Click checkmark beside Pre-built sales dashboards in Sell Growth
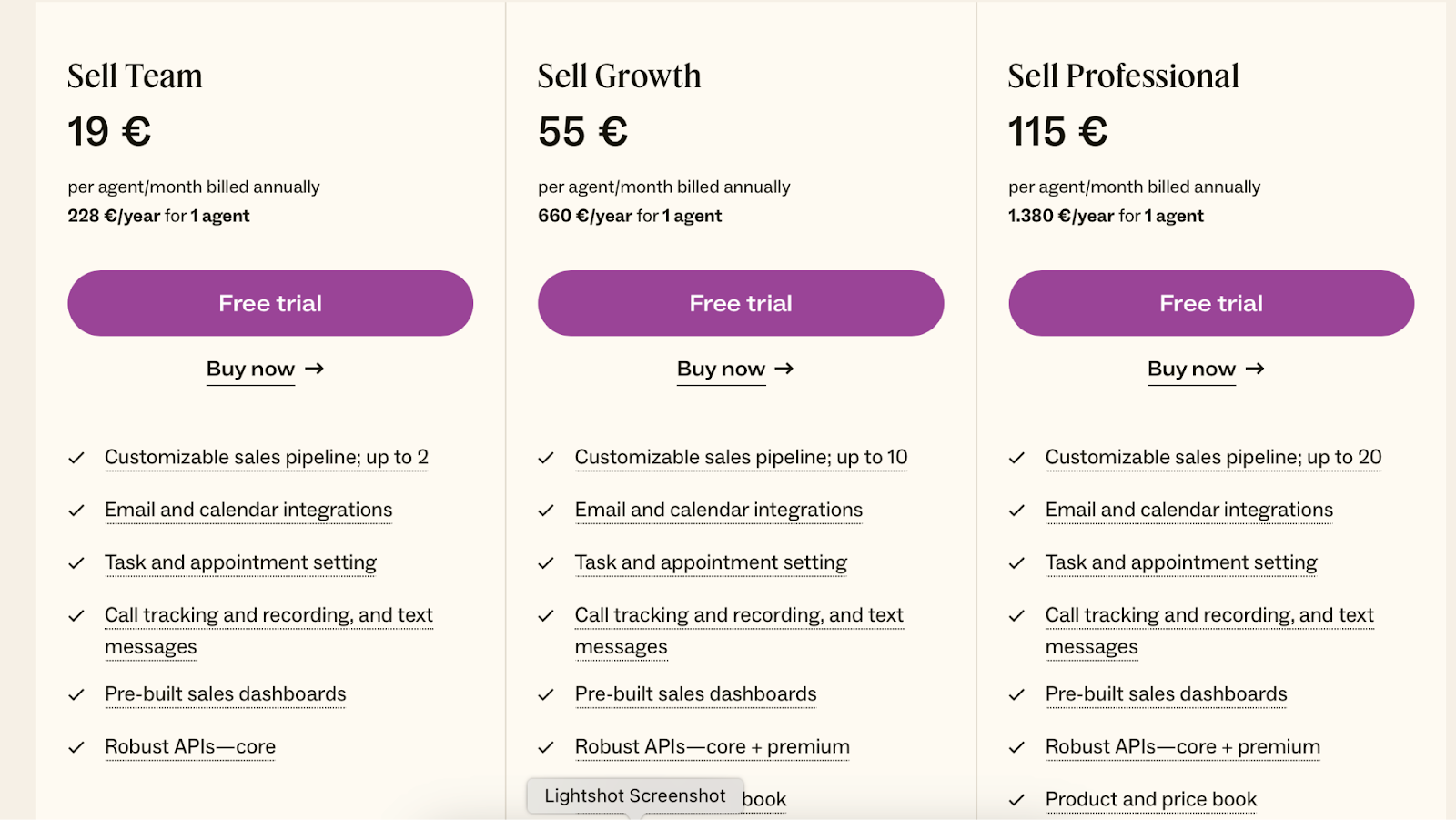The image size is (1456, 820). tap(548, 693)
